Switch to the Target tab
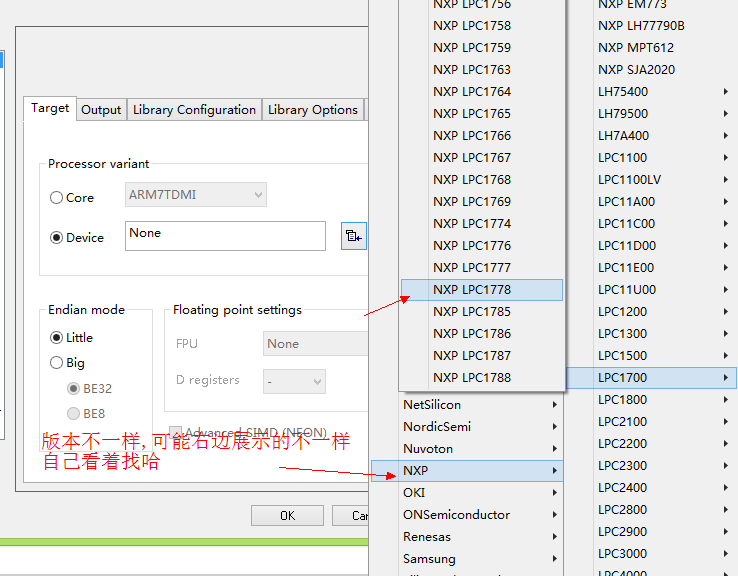The height and width of the screenshot is (576, 738). point(50,108)
